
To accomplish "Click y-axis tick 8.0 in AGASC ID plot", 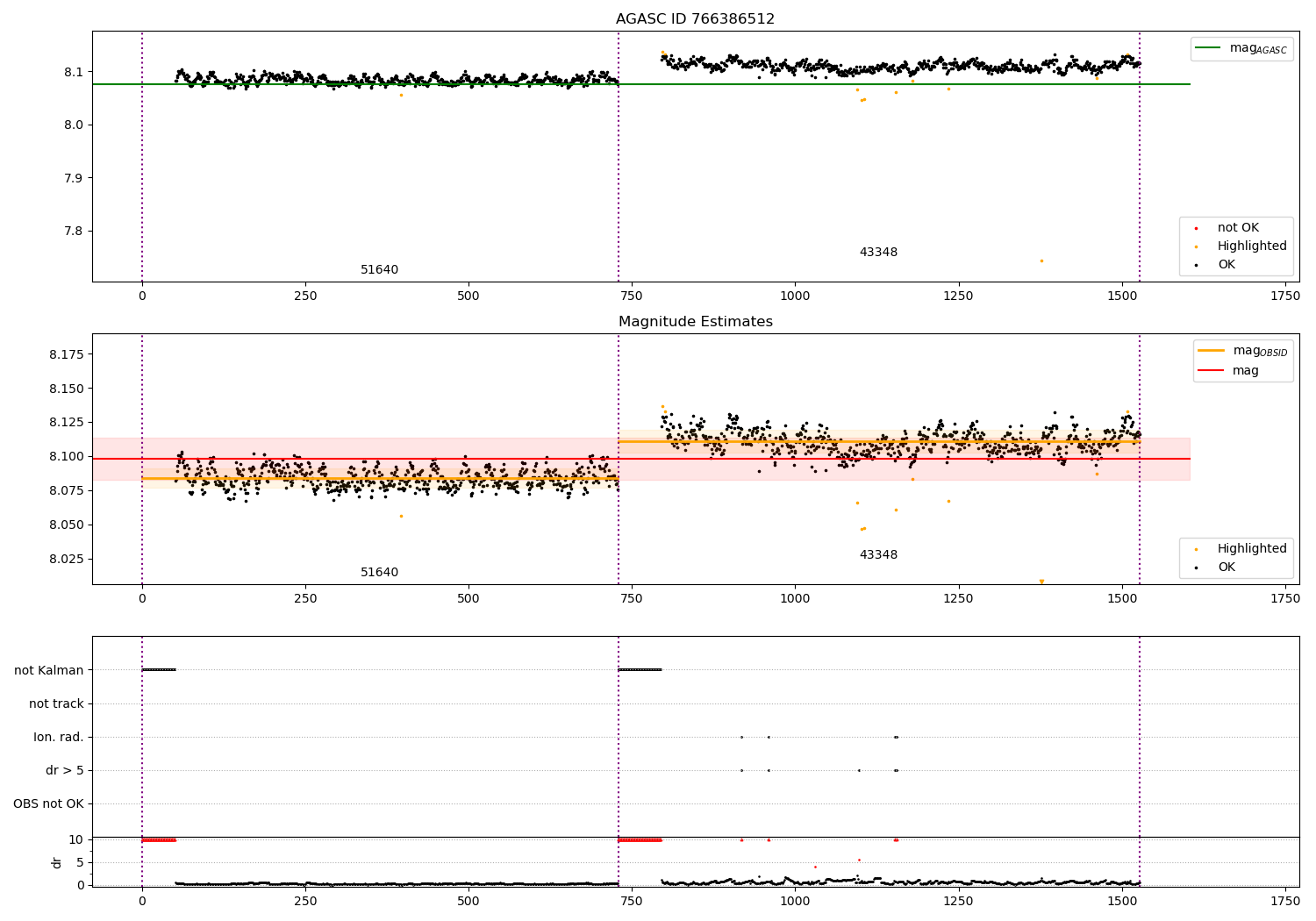I will tap(75, 125).
